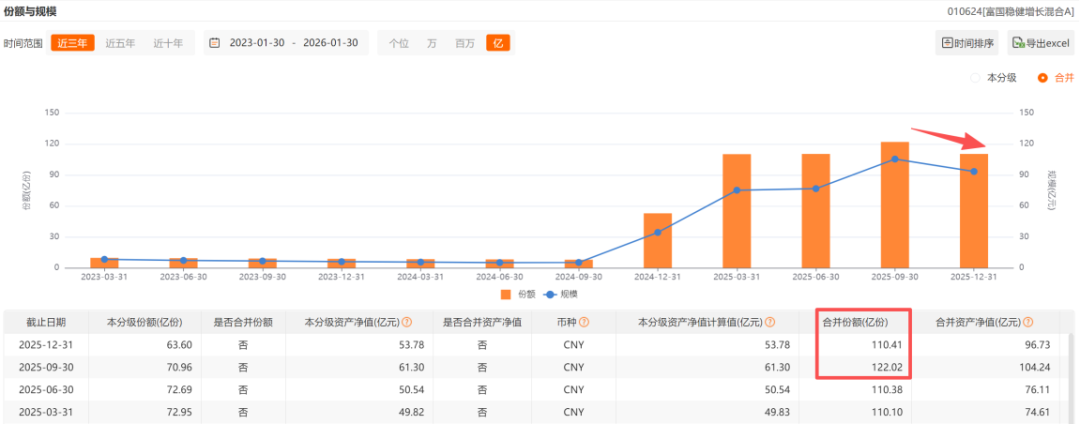Select the 2025-09-30 date cell
This screenshot has height=424, width=1080.
[x=47, y=368]
